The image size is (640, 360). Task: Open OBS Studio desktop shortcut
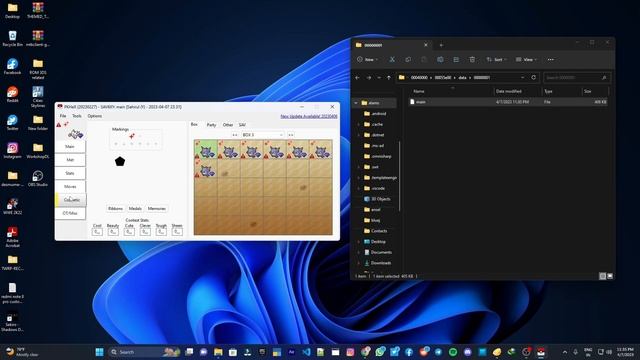[x=38, y=179]
